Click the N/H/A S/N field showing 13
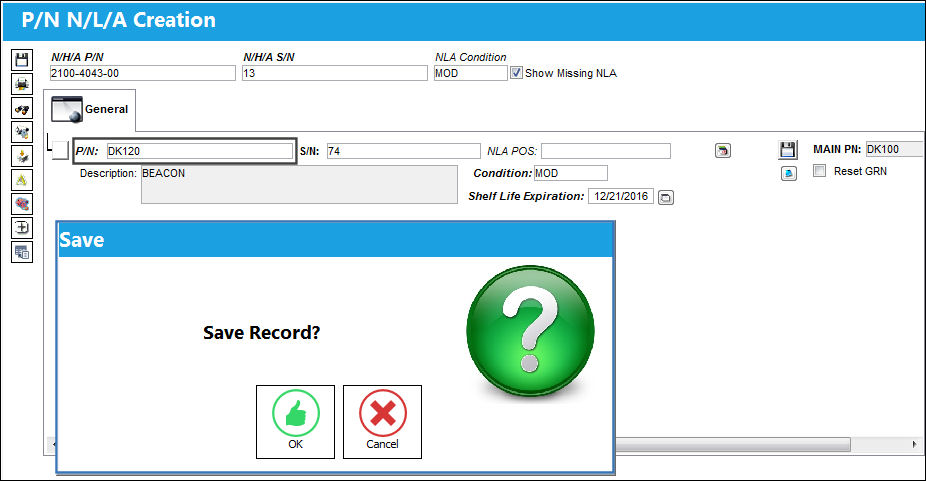This screenshot has height=481, width=926. click(x=334, y=73)
